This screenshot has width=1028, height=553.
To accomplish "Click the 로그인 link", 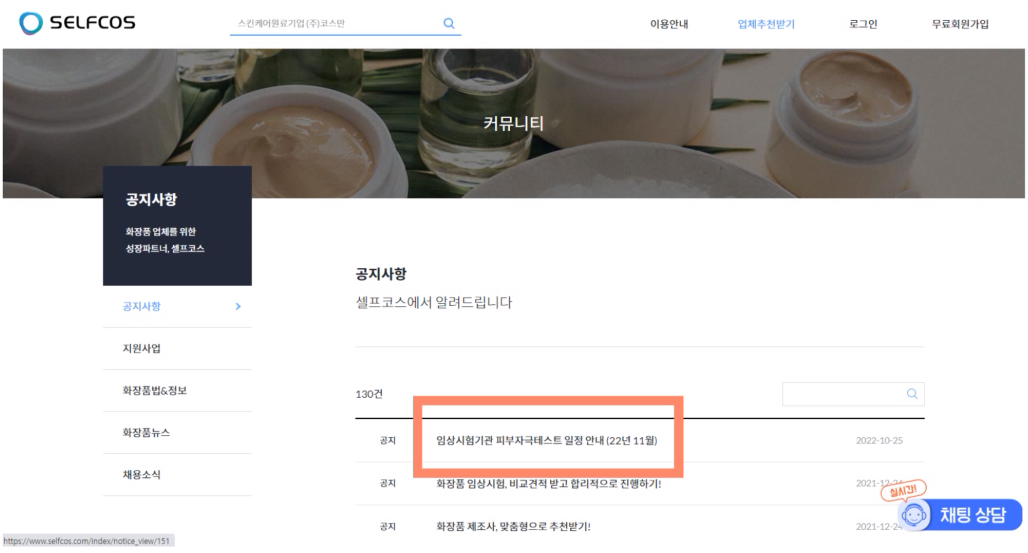I will click(863, 24).
